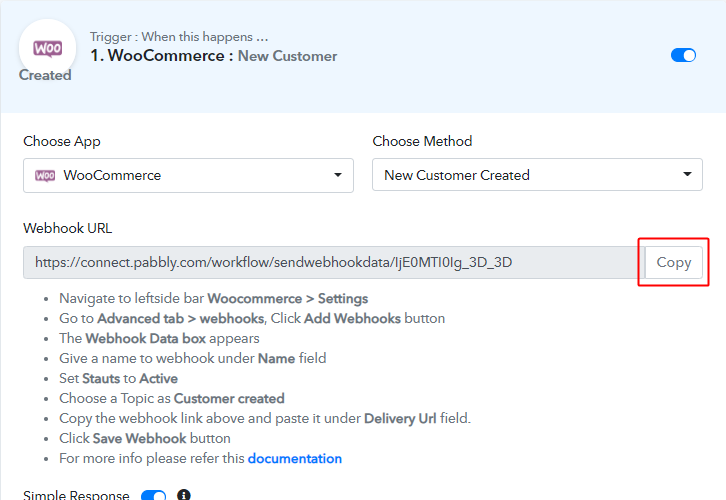Click the 'Simple Response' label

coord(76,494)
